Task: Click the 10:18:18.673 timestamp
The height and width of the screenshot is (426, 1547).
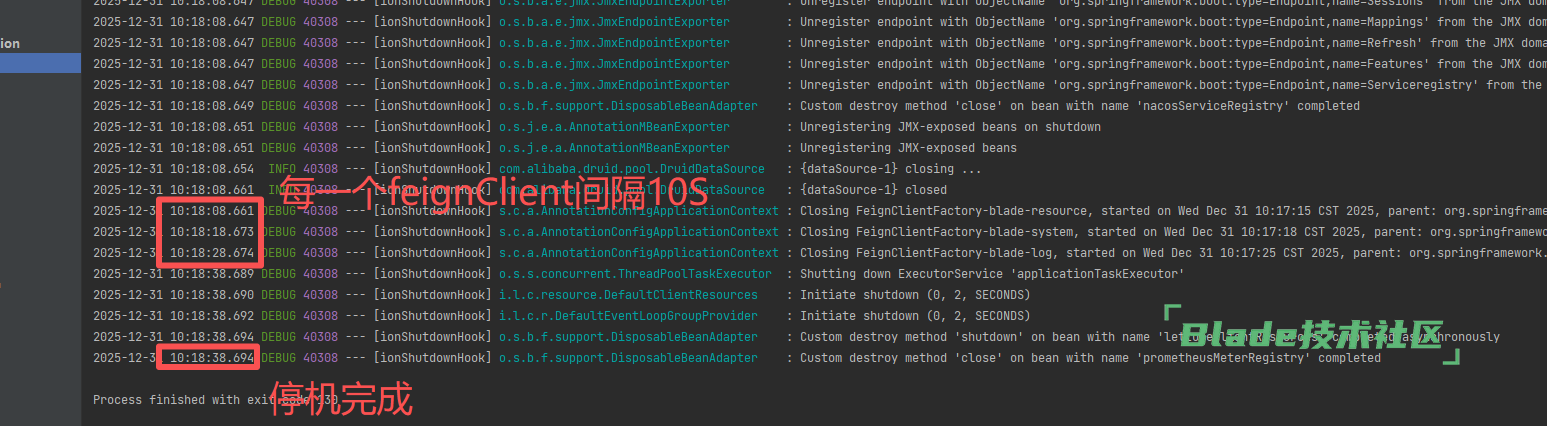Action: click(x=211, y=232)
